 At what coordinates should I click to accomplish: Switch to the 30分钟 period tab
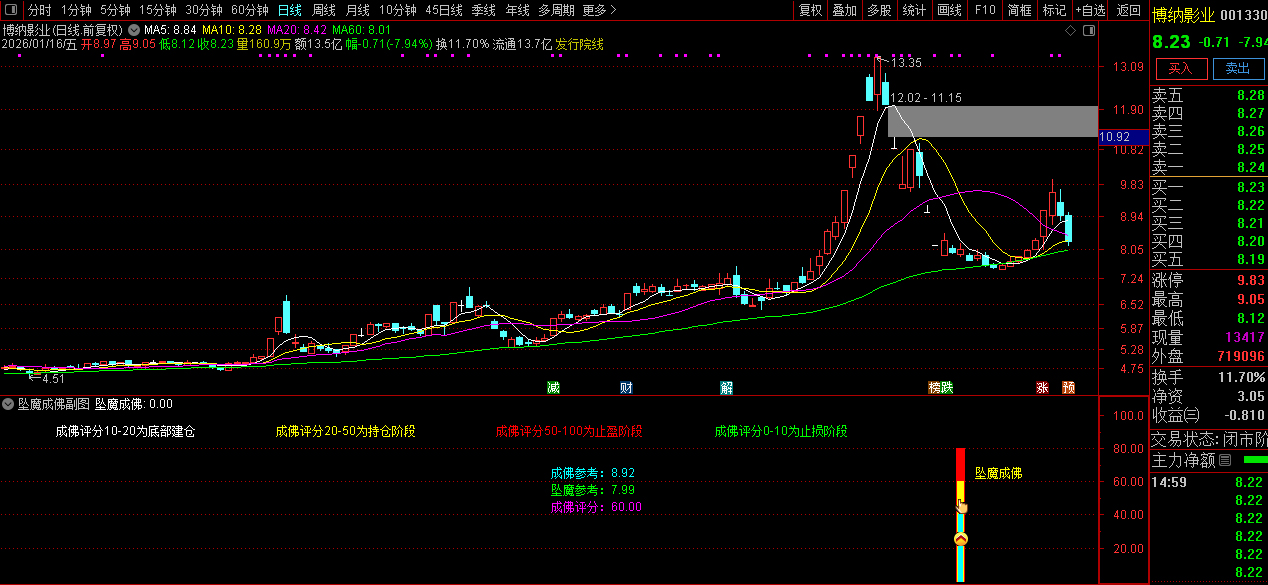204,10
